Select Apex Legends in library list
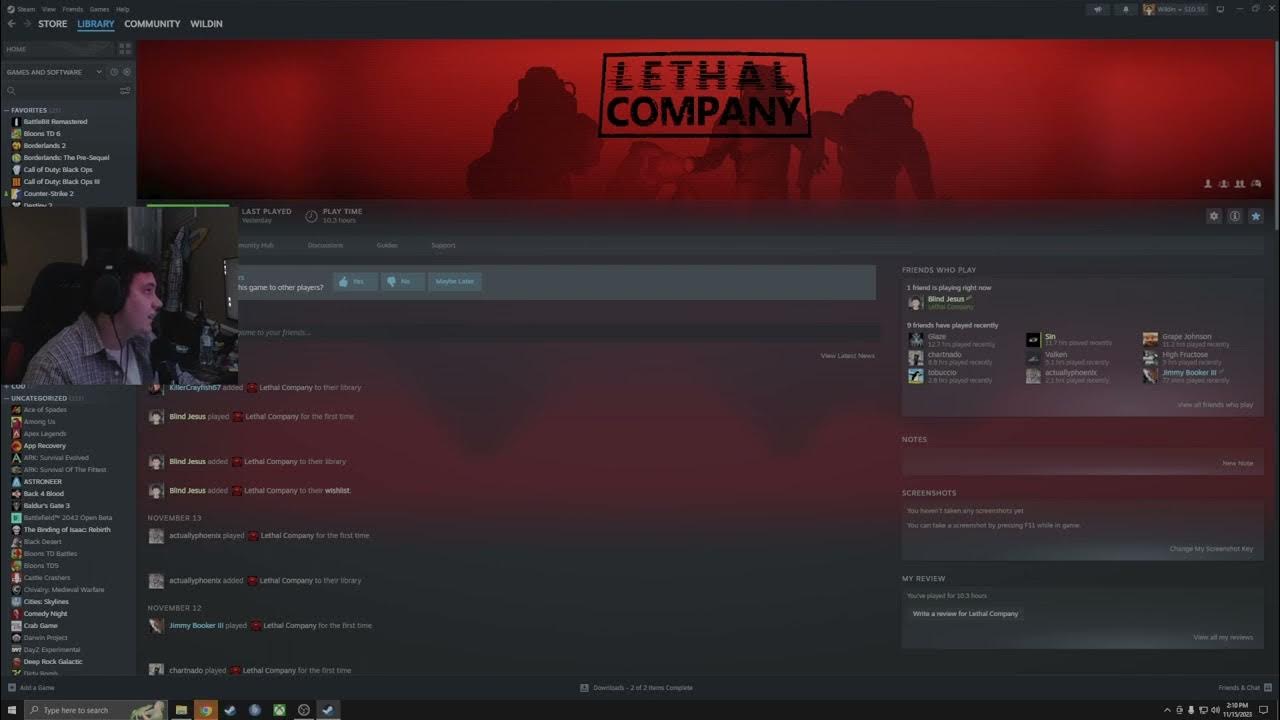The height and width of the screenshot is (720, 1280). pos(45,434)
